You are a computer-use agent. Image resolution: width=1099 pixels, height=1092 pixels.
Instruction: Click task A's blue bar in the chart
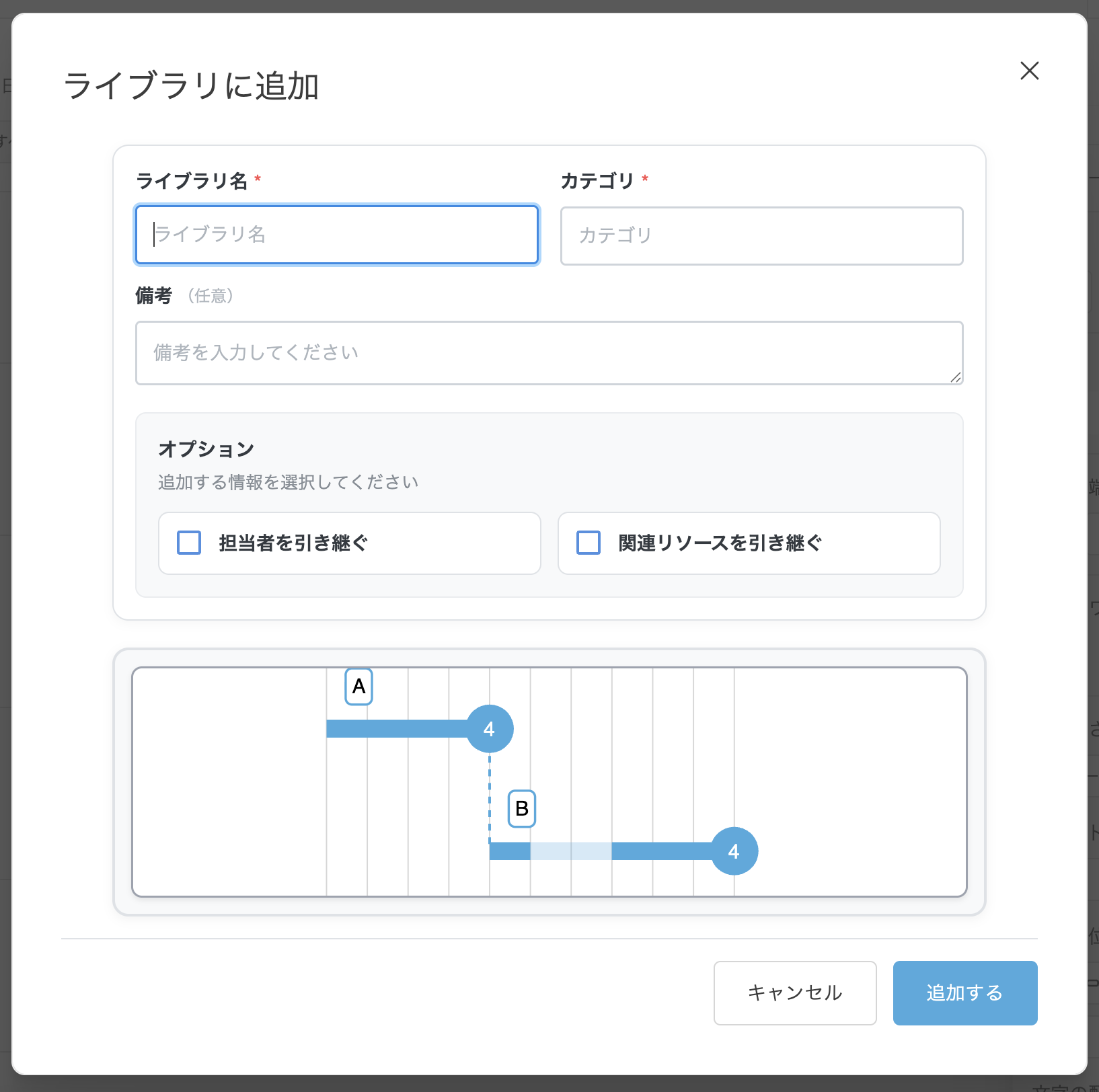click(x=395, y=729)
